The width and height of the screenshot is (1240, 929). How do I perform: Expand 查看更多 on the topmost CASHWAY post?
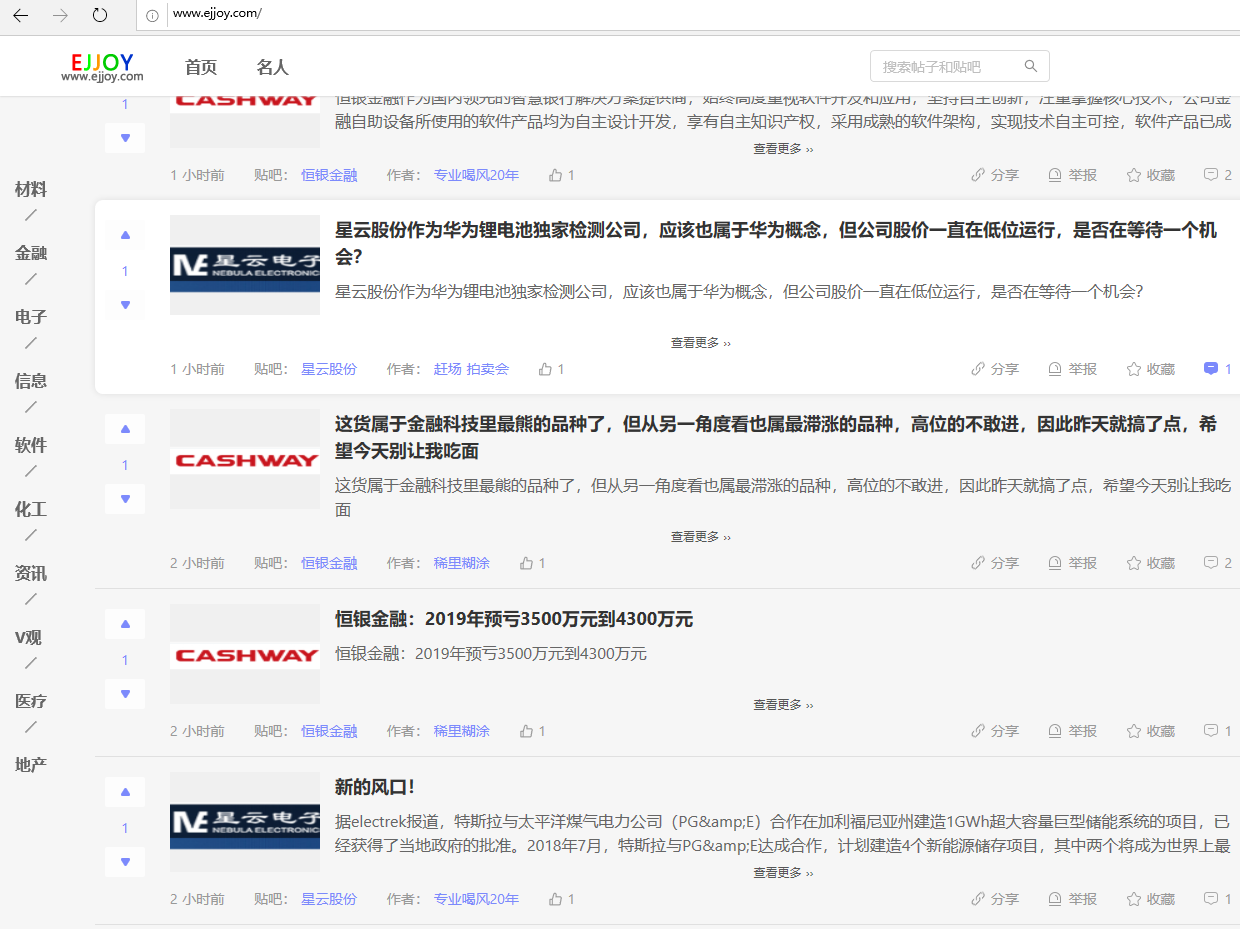pos(783,149)
